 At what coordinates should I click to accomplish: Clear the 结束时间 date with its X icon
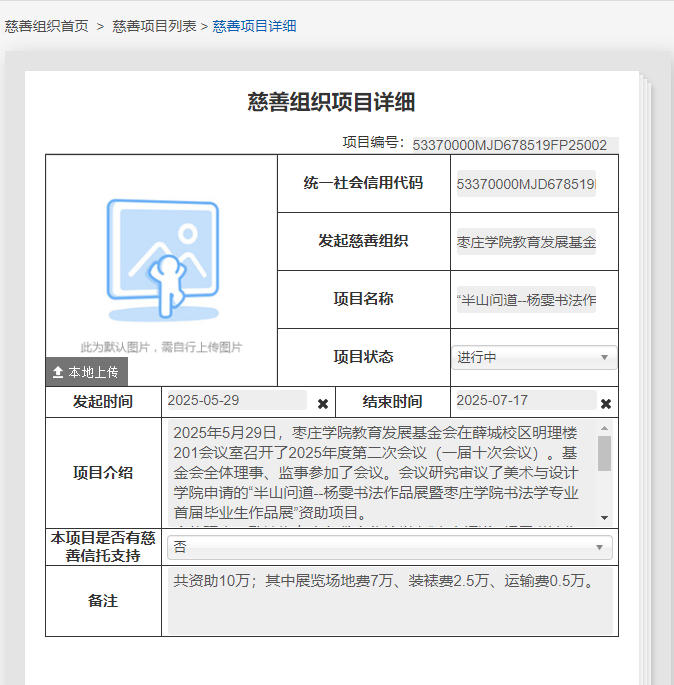pos(605,404)
